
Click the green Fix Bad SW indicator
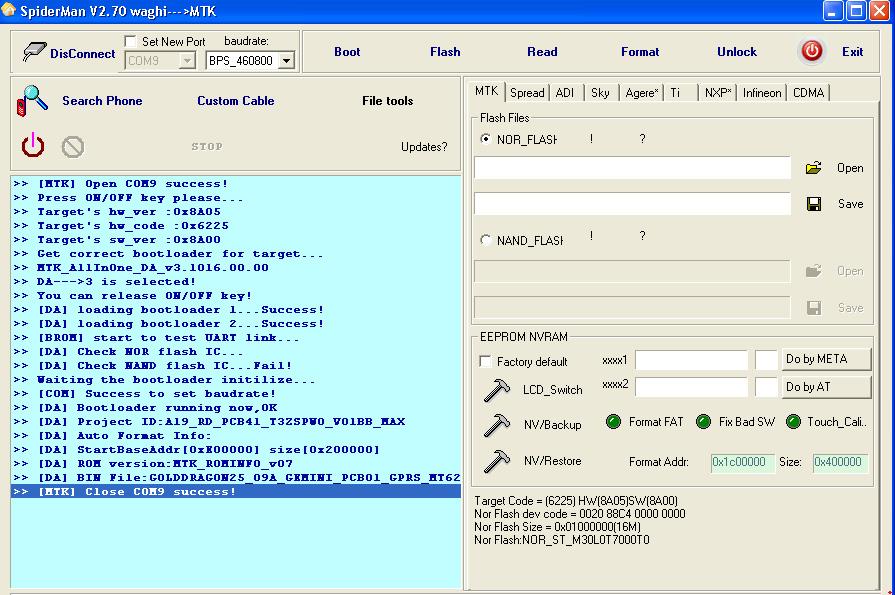pos(703,422)
